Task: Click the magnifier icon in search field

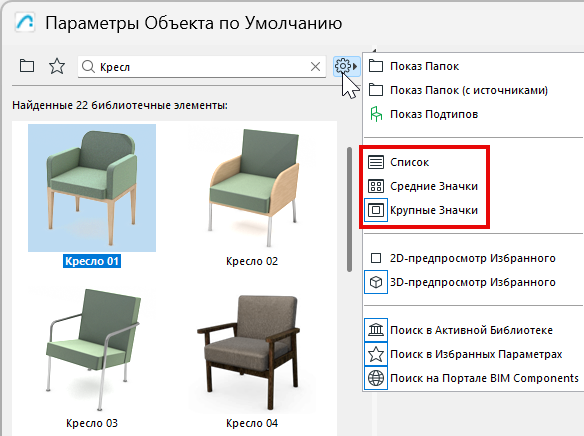Action: pos(88,67)
